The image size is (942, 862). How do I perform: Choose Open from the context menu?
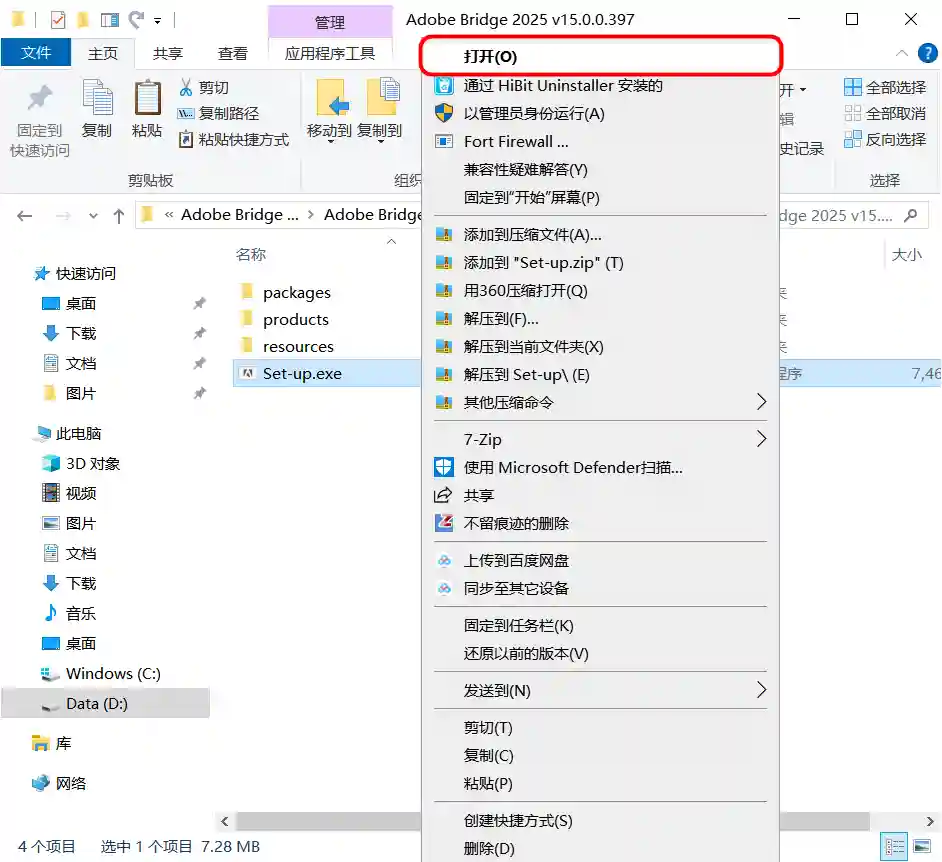click(490, 57)
